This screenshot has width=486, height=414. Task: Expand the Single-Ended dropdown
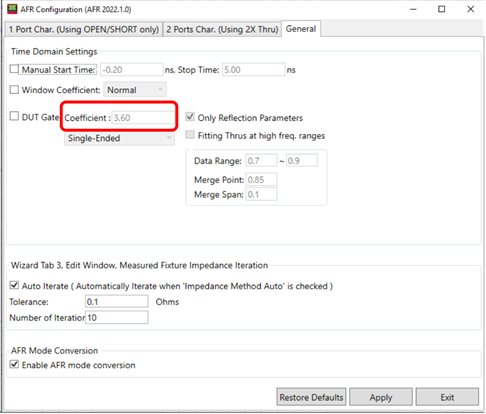pos(119,138)
